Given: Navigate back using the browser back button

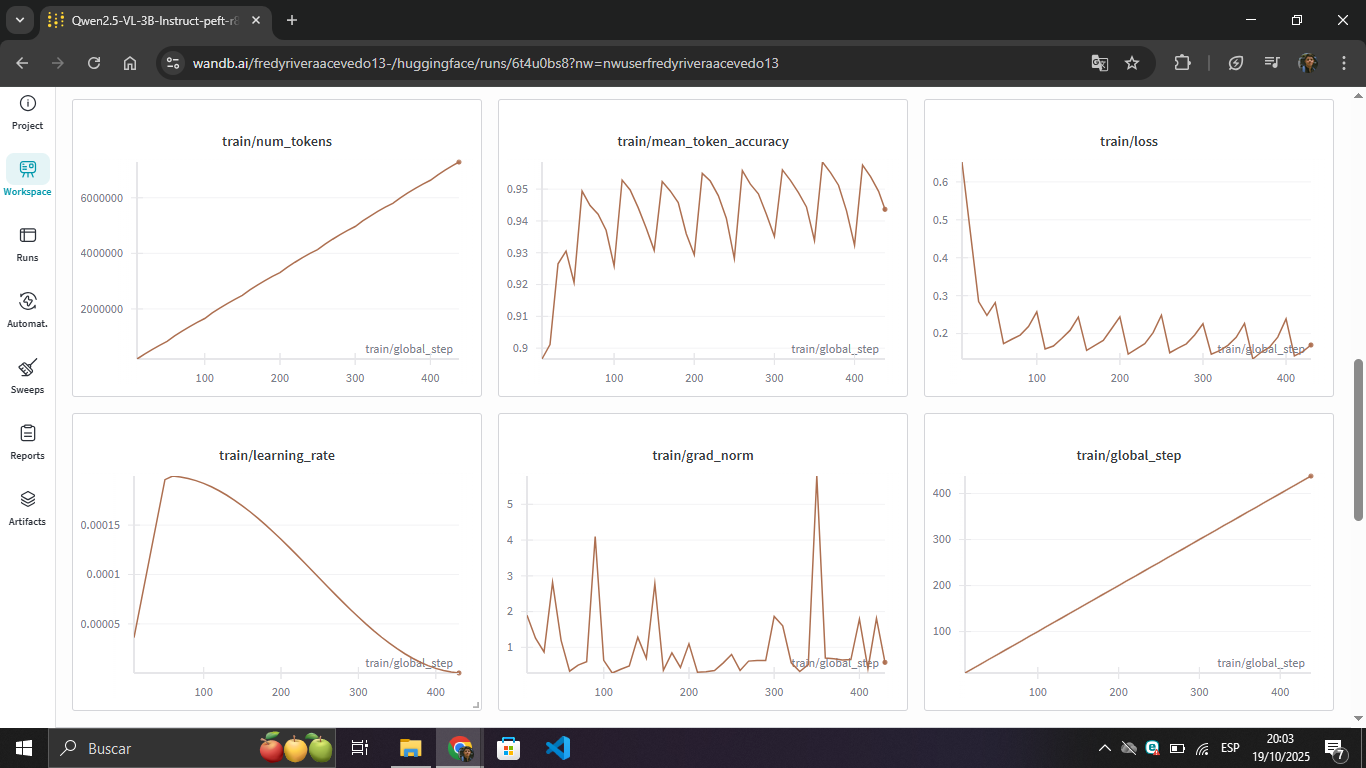Looking at the screenshot, I should coord(22,62).
